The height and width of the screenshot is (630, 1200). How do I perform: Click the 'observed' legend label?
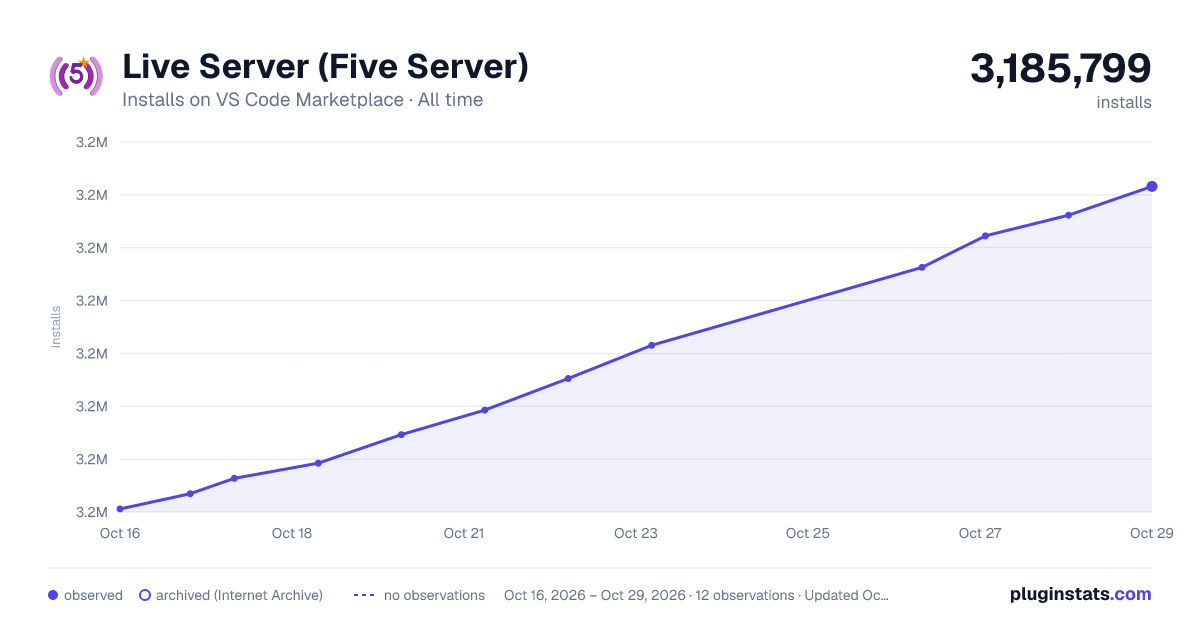(93, 595)
